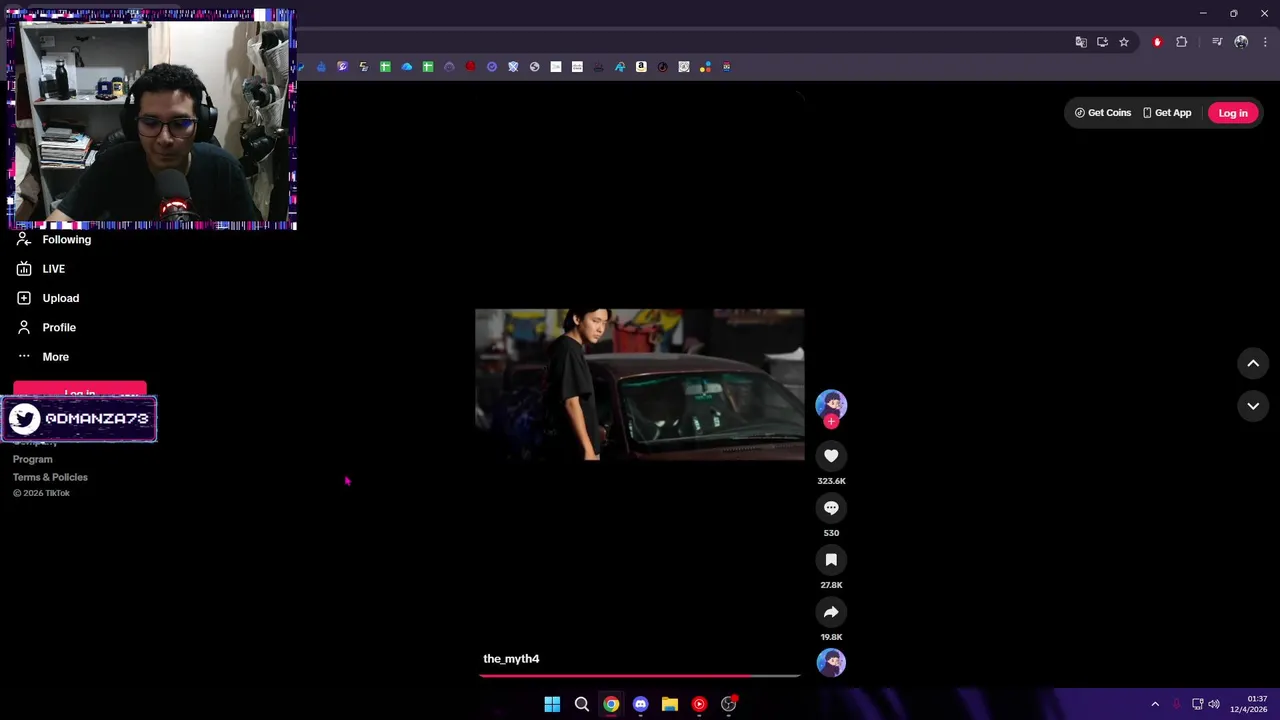This screenshot has width=1280, height=720.
Task: Expand More options in sidebar
Action: pos(43,357)
